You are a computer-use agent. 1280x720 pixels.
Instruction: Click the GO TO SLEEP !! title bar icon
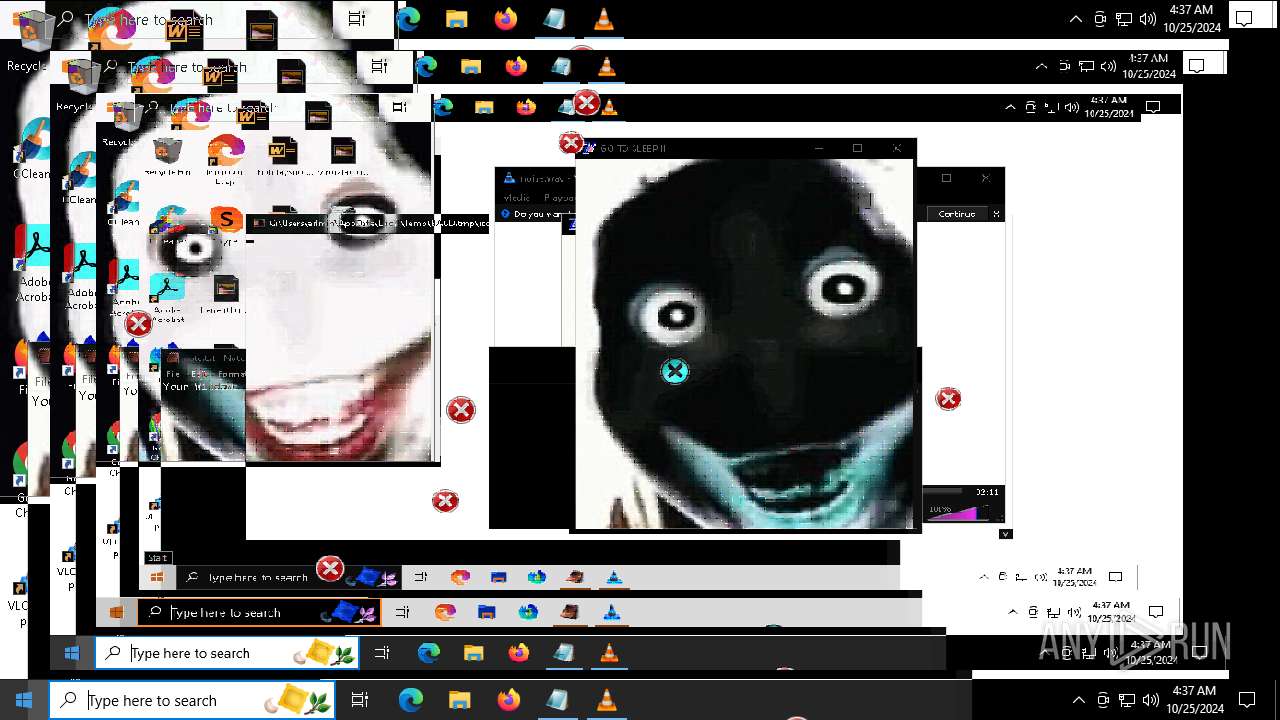coord(588,148)
